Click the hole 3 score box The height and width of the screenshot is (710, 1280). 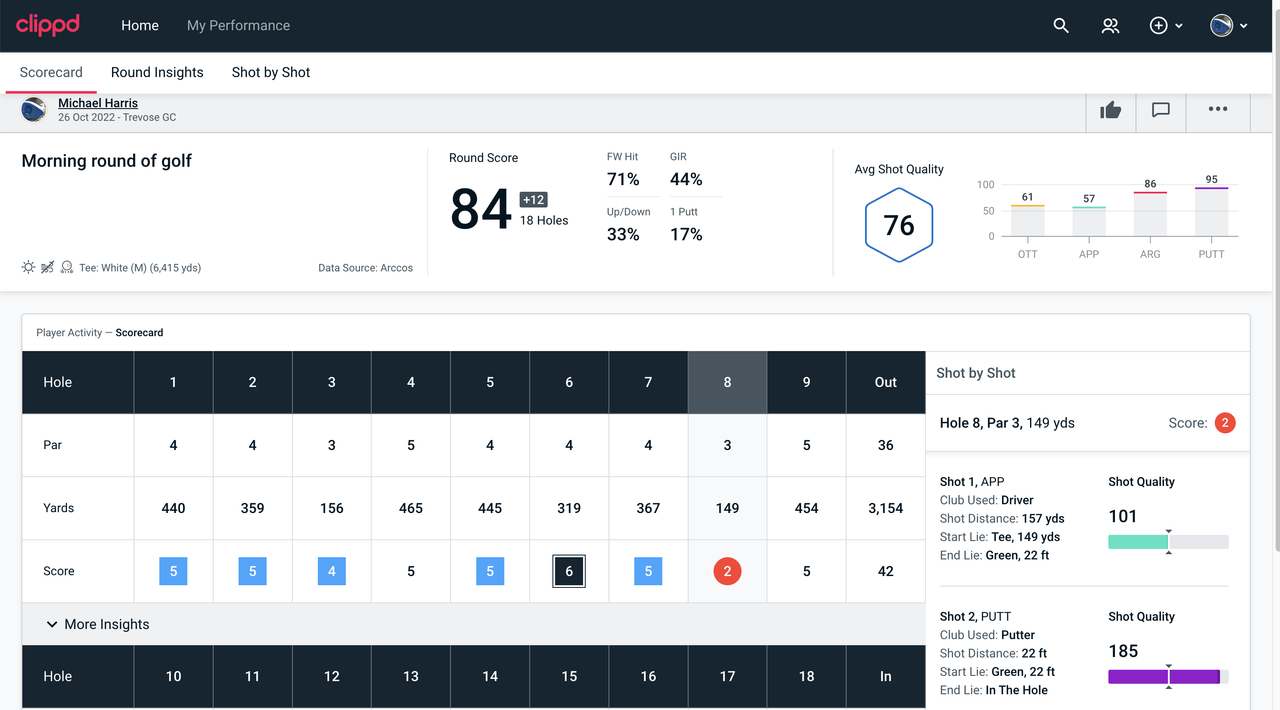332,571
